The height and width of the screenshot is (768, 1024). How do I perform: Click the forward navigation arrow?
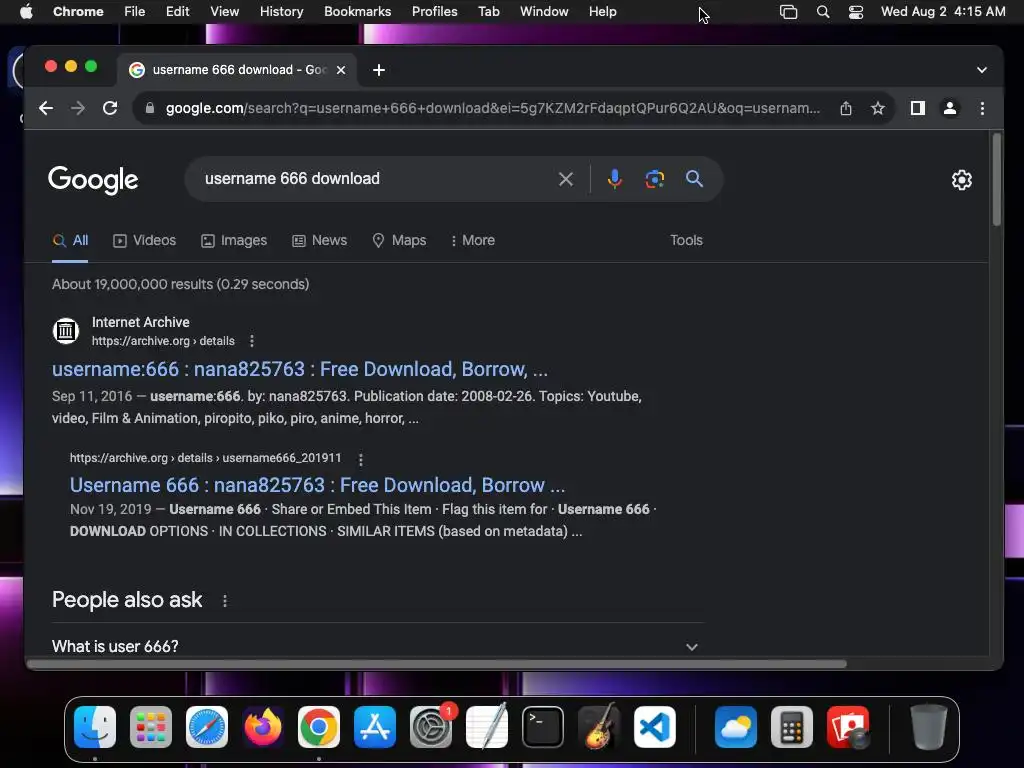(x=78, y=108)
